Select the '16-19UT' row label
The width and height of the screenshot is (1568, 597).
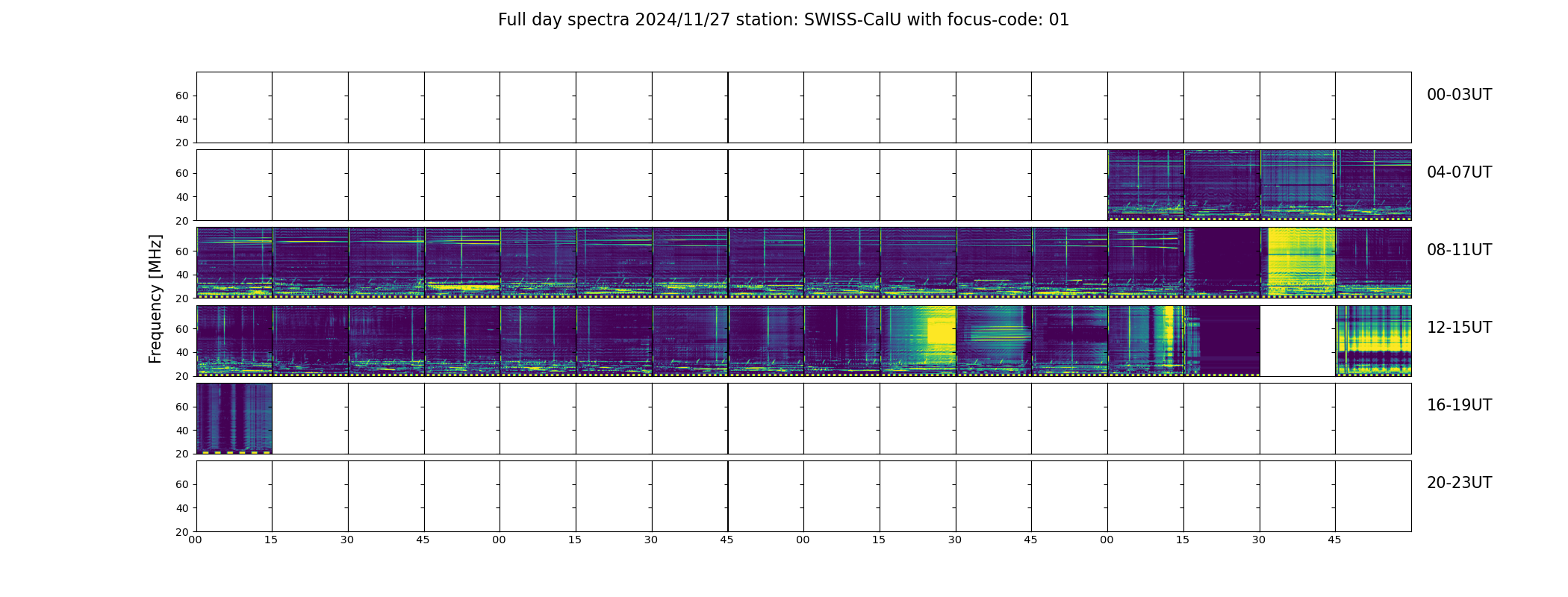coord(1459,405)
